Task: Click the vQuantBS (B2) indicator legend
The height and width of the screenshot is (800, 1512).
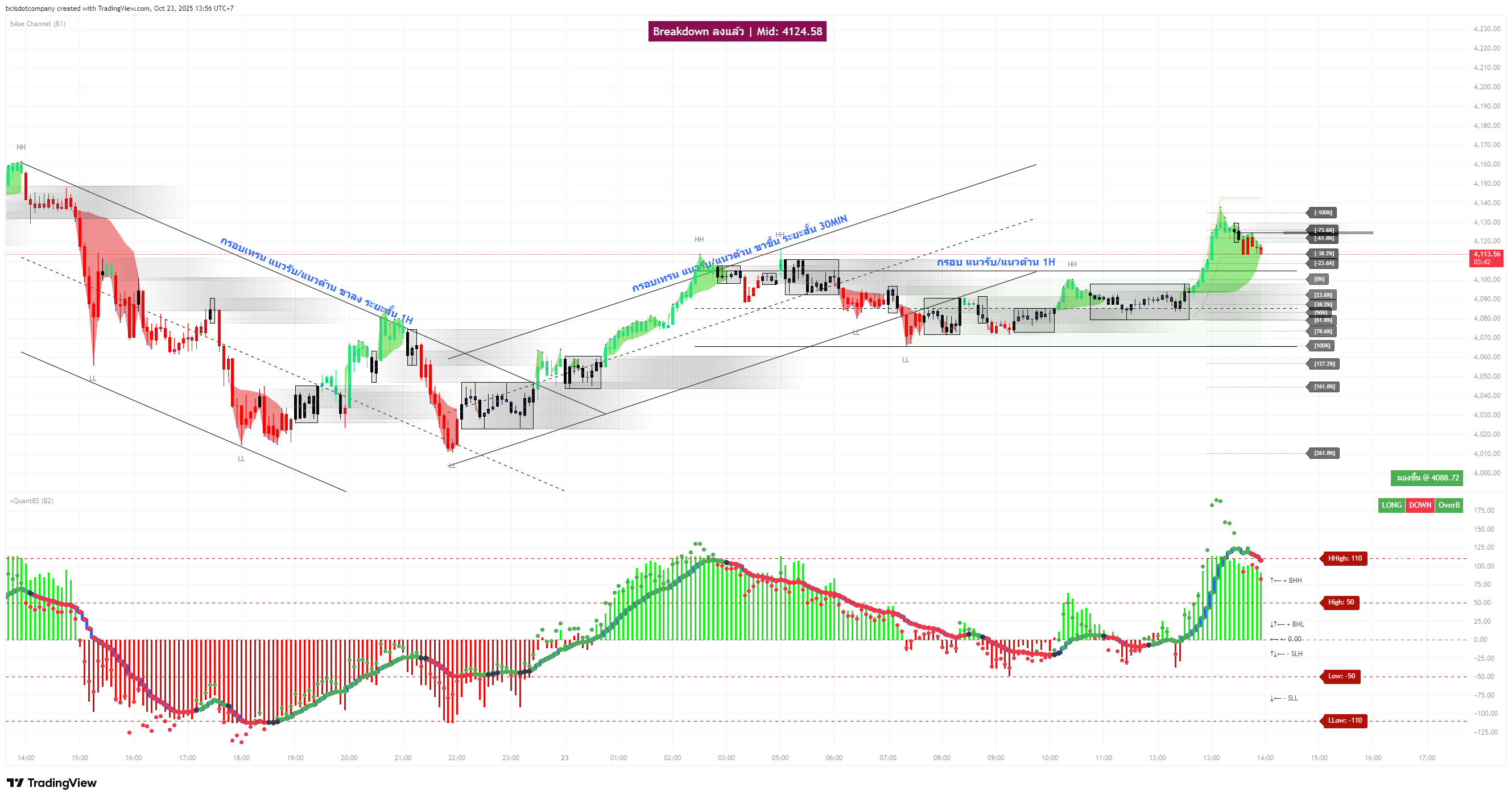Action: pos(32,501)
